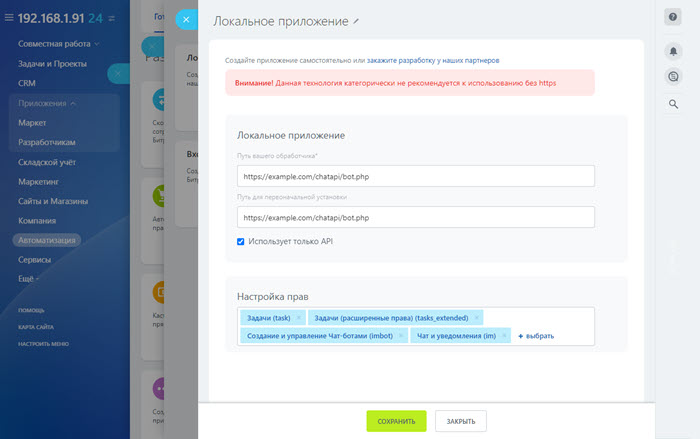Screen dimensions: 700x439
Task: Toggle the Использует только API checkbox
Action: tap(241, 242)
